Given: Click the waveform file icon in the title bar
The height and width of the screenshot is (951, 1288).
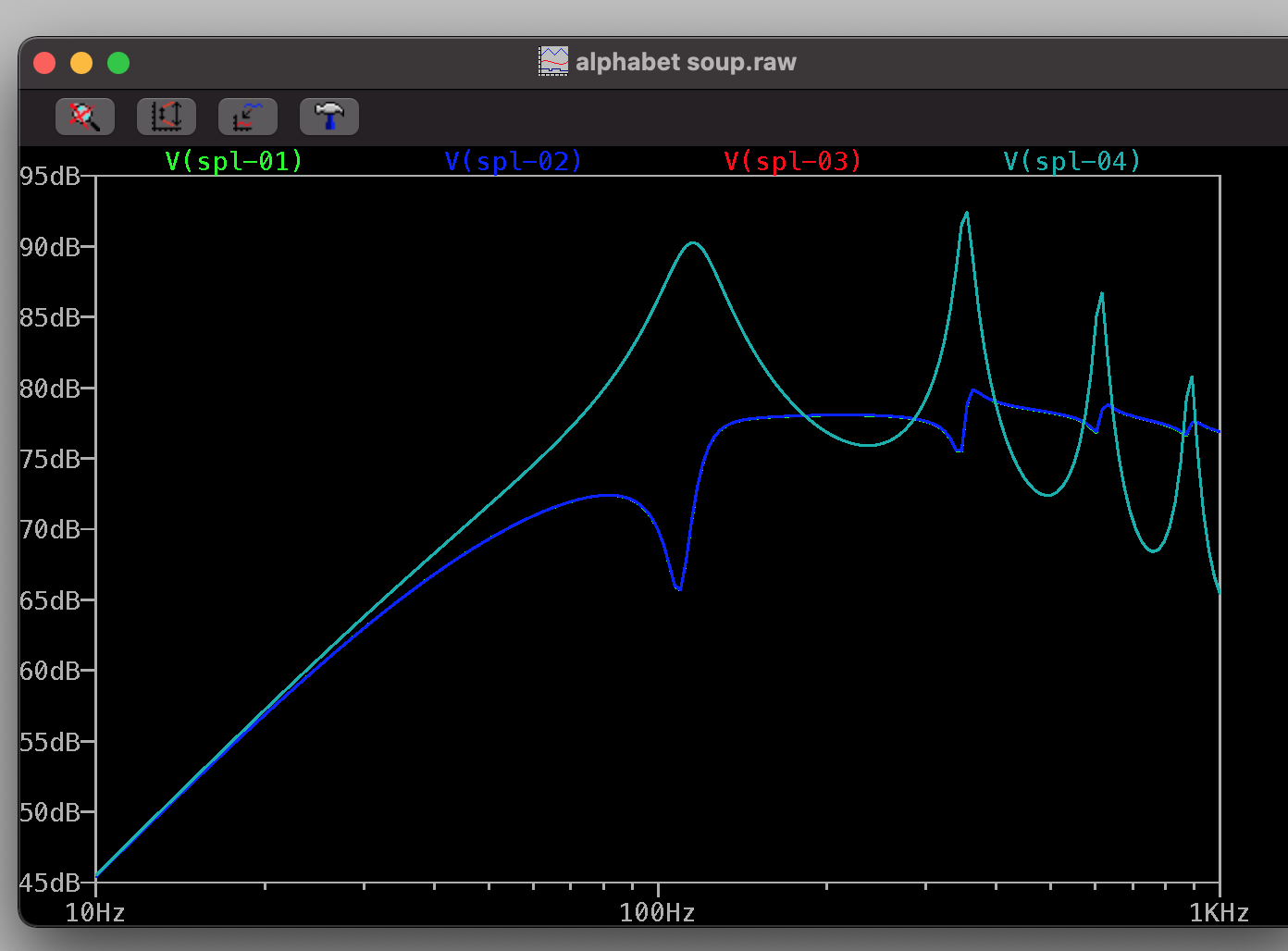Looking at the screenshot, I should [x=553, y=62].
